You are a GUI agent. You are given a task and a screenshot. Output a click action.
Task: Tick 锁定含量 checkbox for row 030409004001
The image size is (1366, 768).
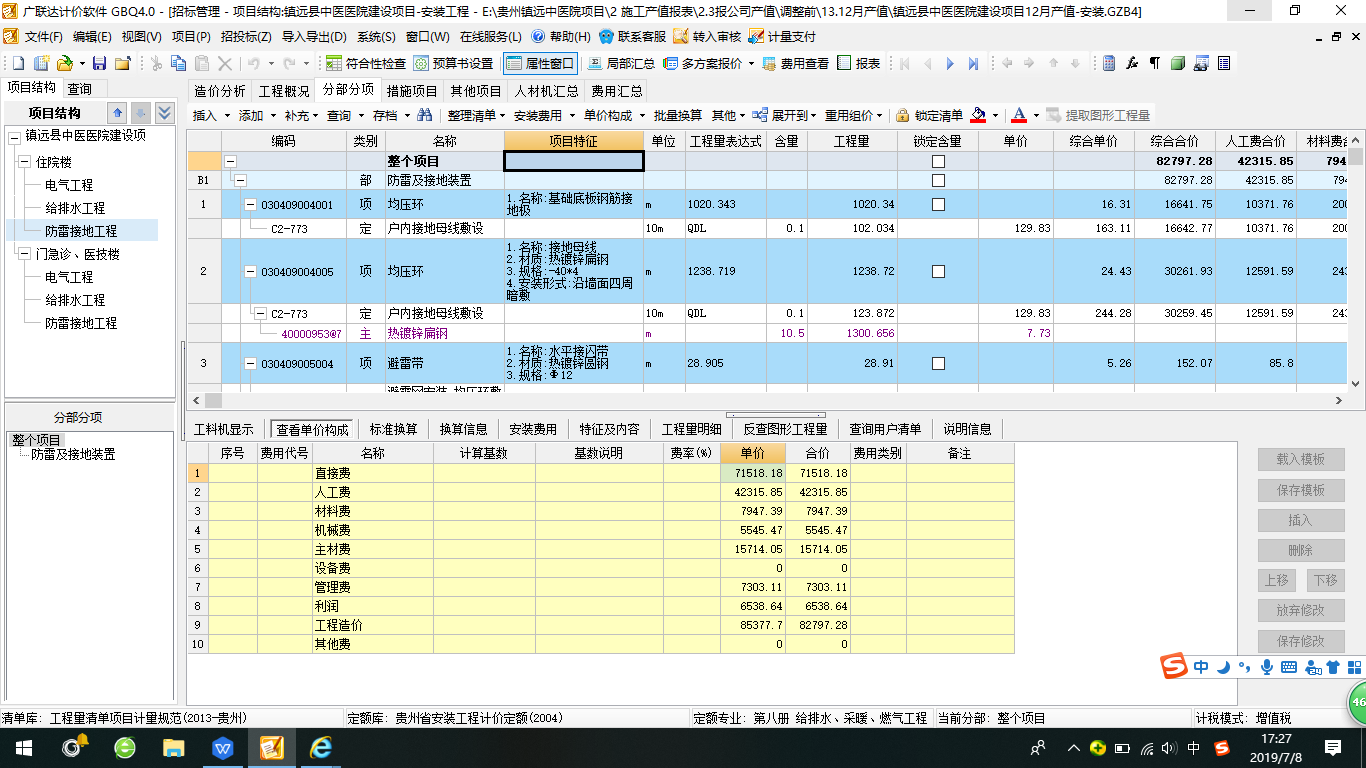click(x=938, y=204)
